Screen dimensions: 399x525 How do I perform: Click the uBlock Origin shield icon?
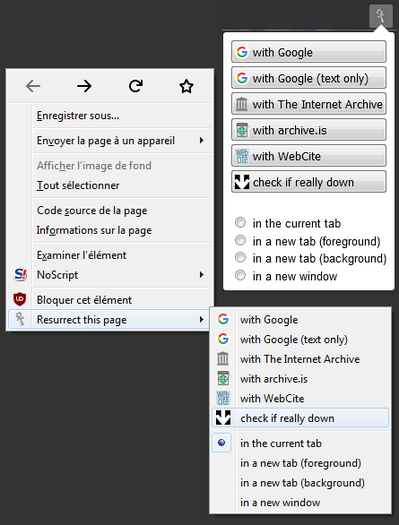20,299
